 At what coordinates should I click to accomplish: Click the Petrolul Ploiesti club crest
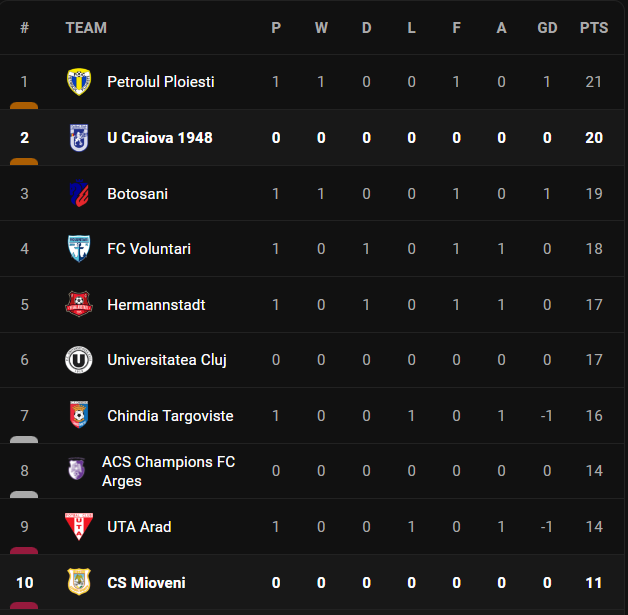(79, 82)
